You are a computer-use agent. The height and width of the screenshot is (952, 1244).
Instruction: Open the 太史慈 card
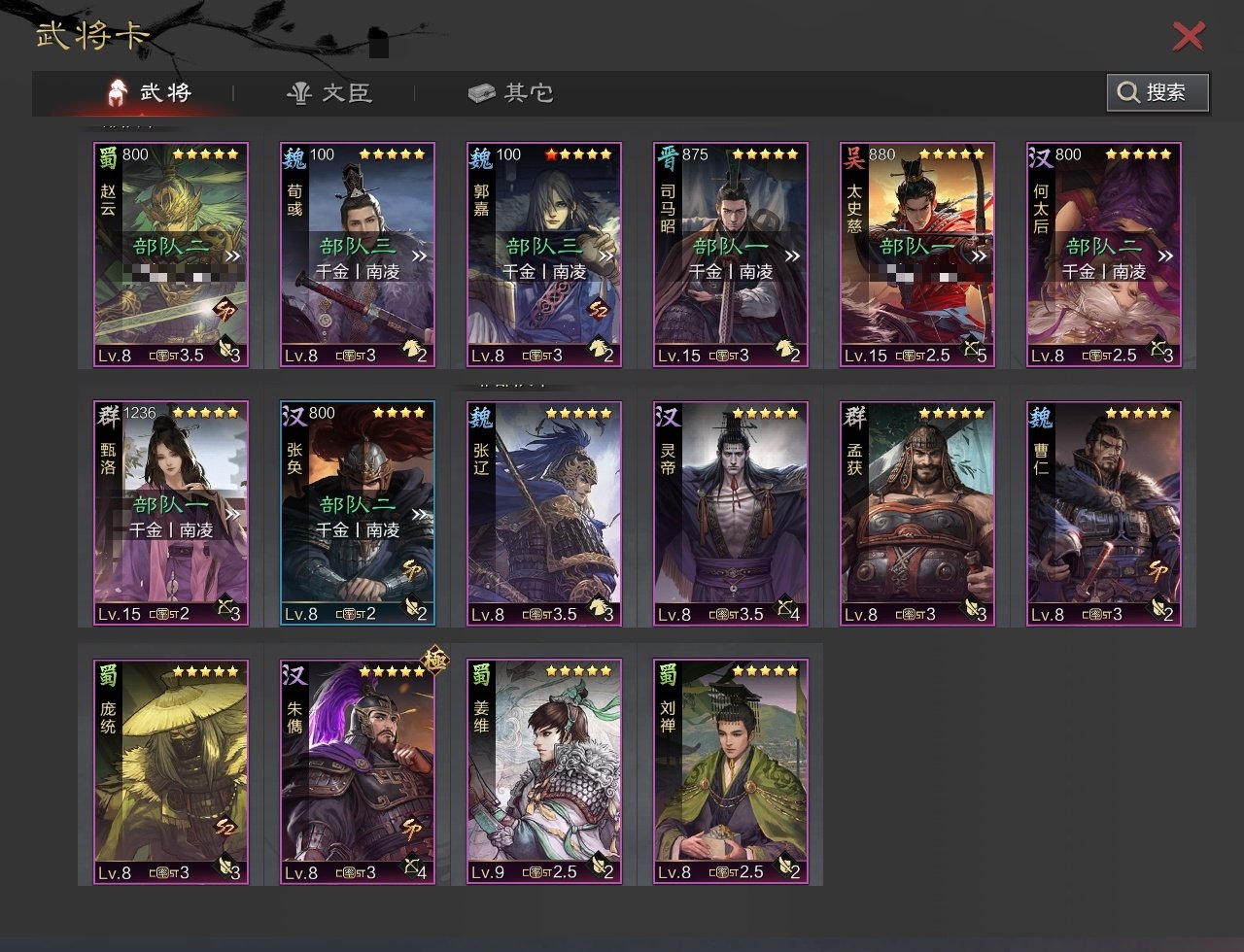point(917,255)
